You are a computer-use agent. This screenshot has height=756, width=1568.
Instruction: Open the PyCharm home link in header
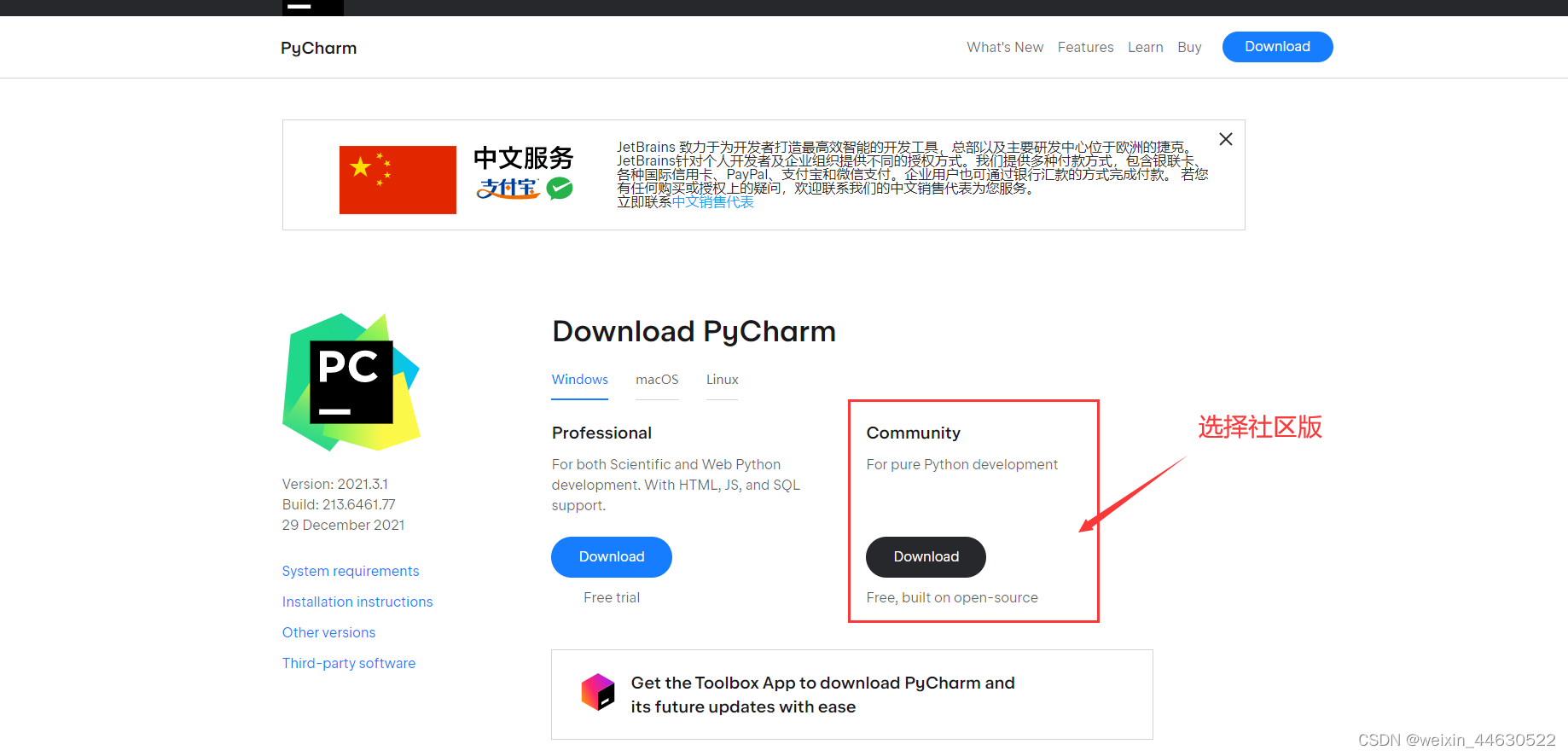pyautogui.click(x=319, y=48)
